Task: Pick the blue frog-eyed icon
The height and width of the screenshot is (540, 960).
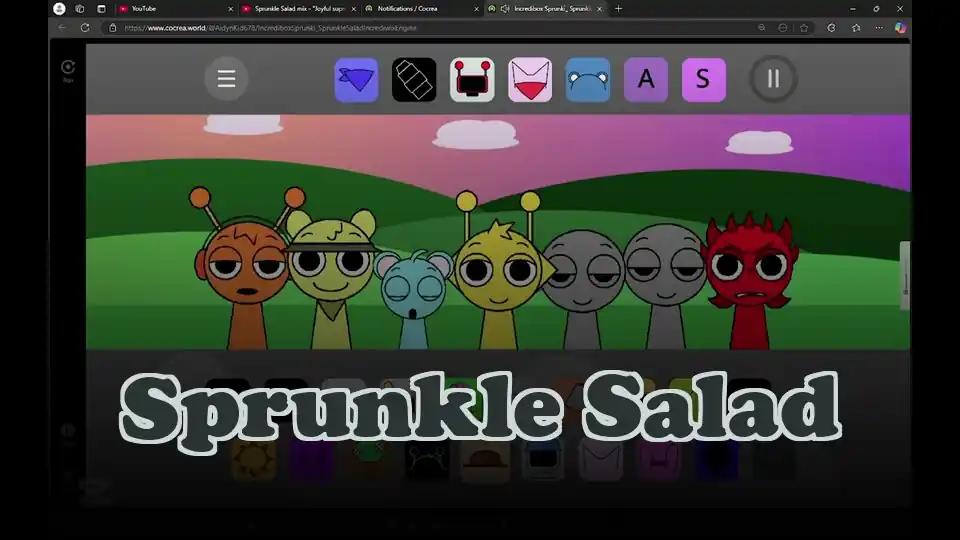Action: pos(588,80)
